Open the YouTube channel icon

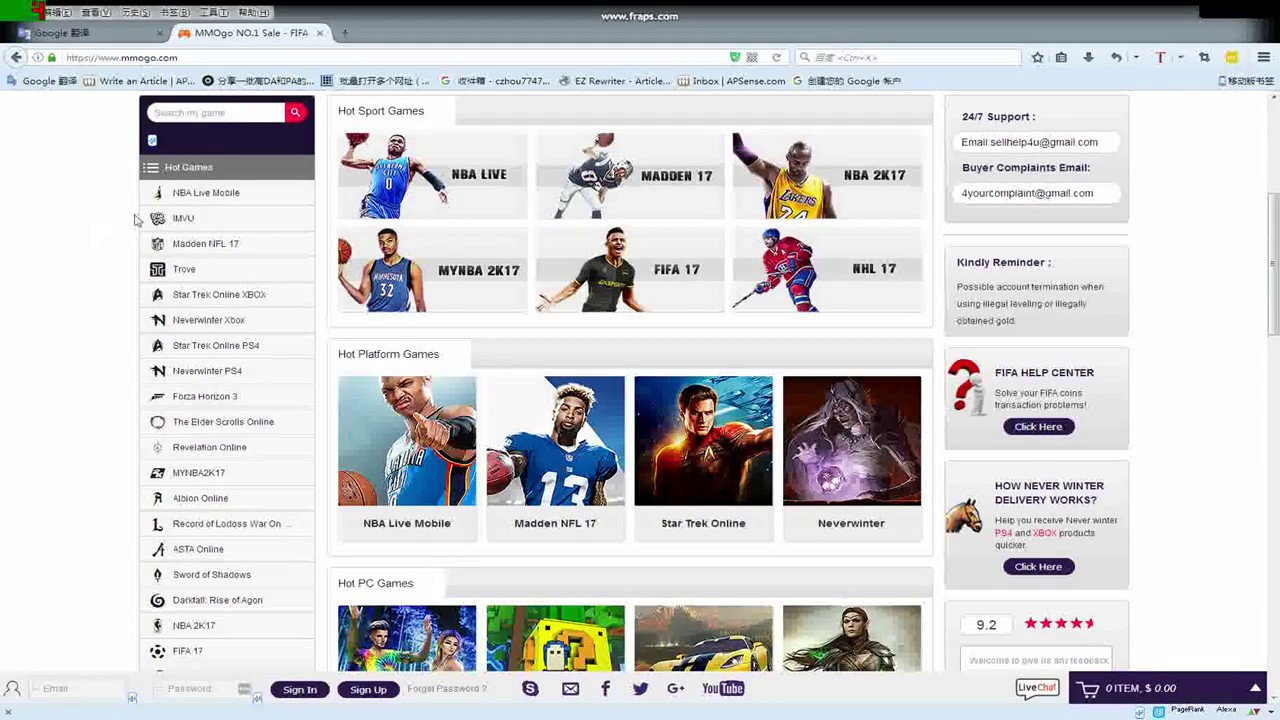(723, 688)
